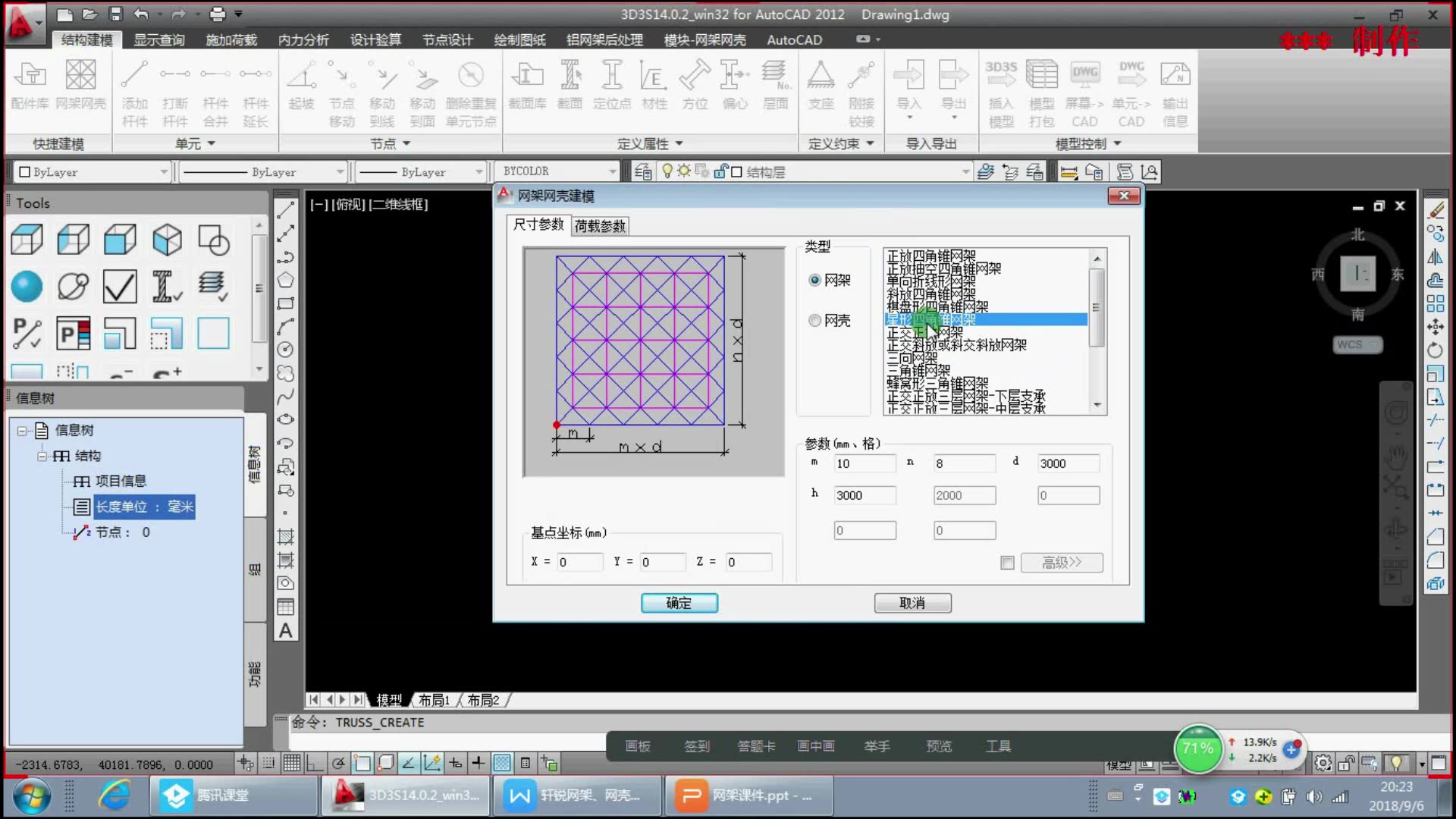The image size is (1456, 819).
Task: Toggle 网架 (space frame) radio button
Action: coord(814,280)
